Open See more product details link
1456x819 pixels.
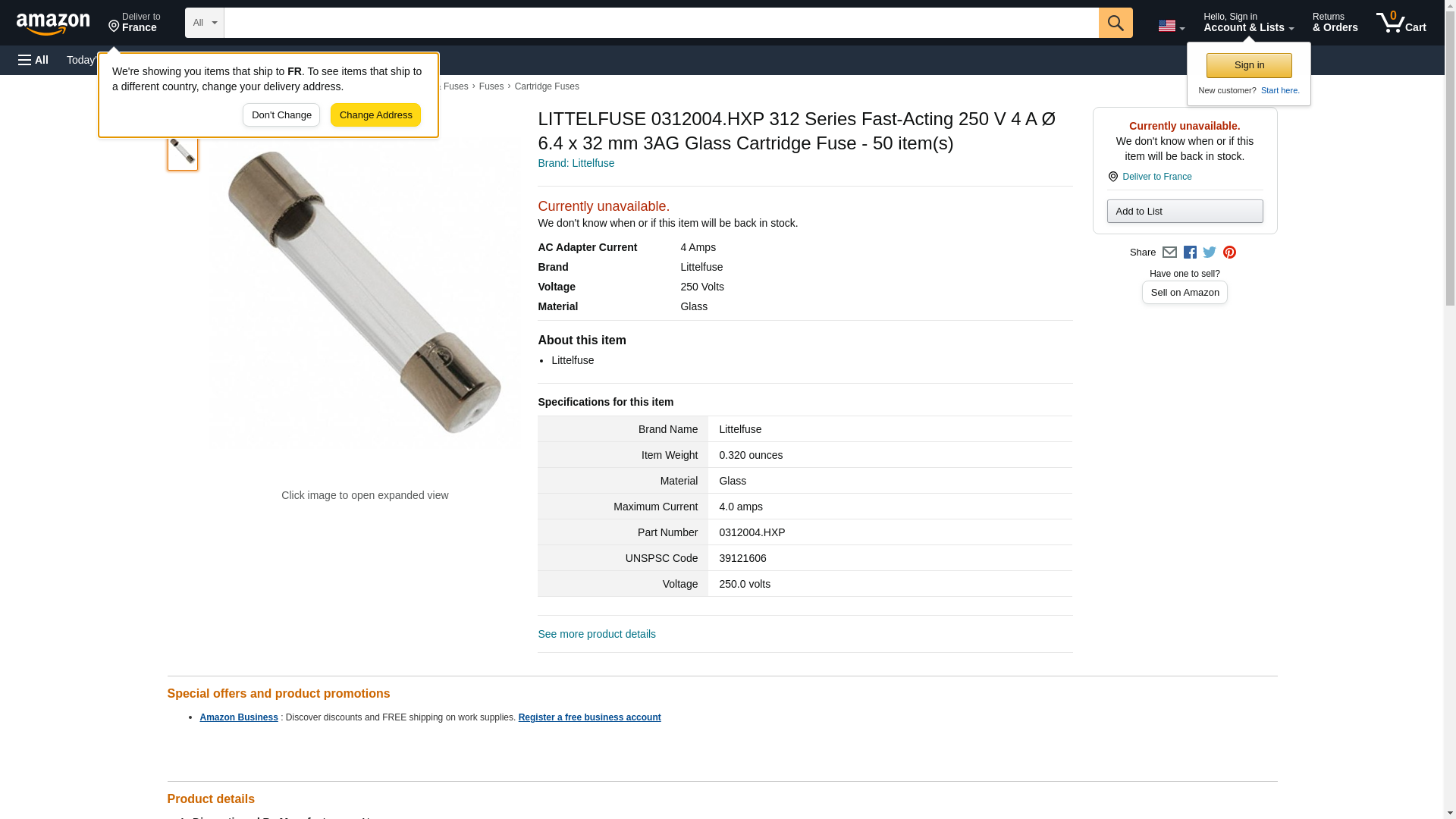[596, 634]
